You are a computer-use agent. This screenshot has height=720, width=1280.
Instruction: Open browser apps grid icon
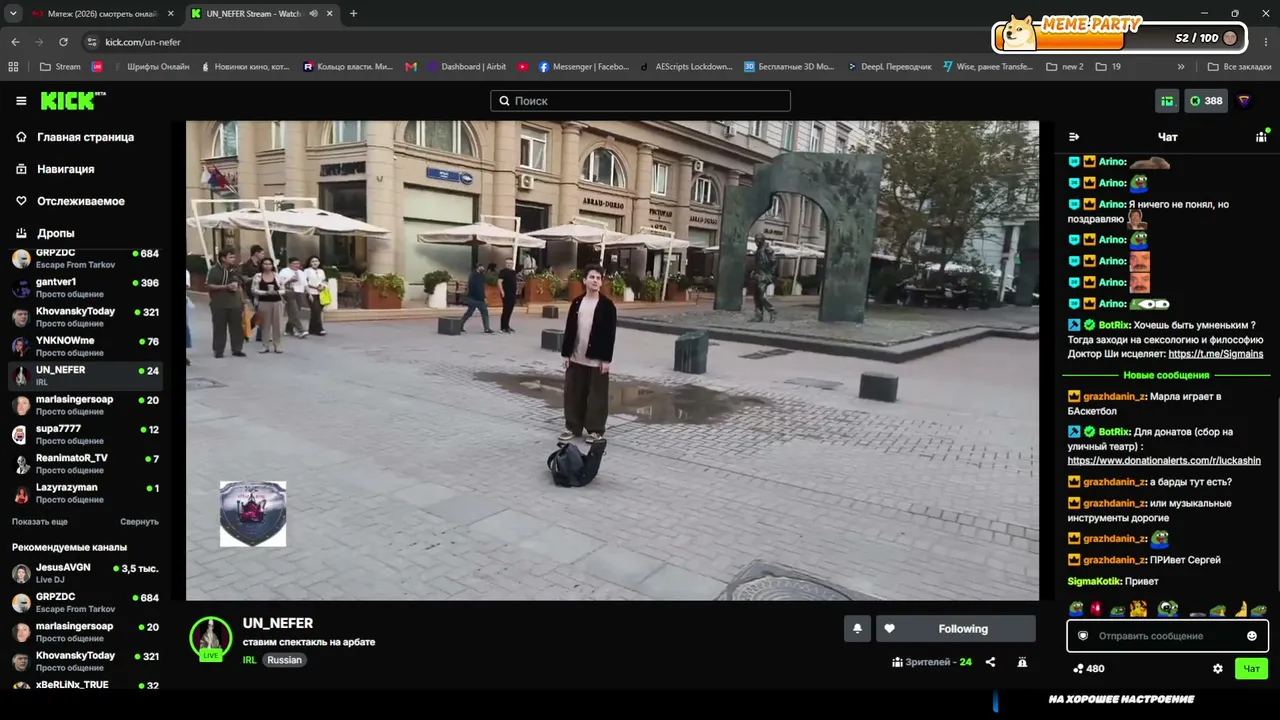point(13,67)
